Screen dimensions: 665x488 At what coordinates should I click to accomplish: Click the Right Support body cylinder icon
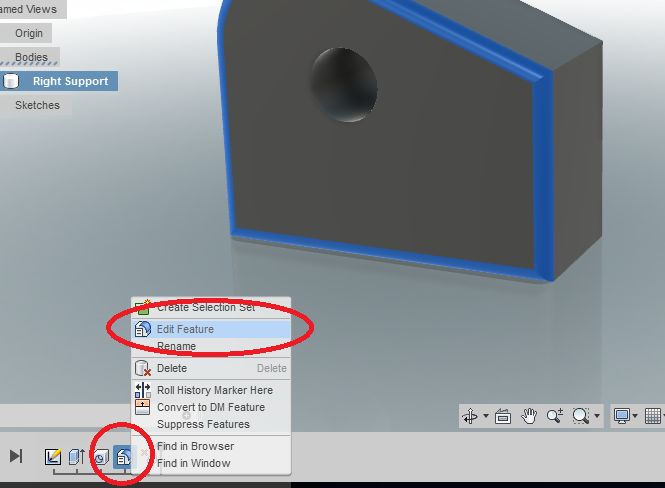[11, 81]
